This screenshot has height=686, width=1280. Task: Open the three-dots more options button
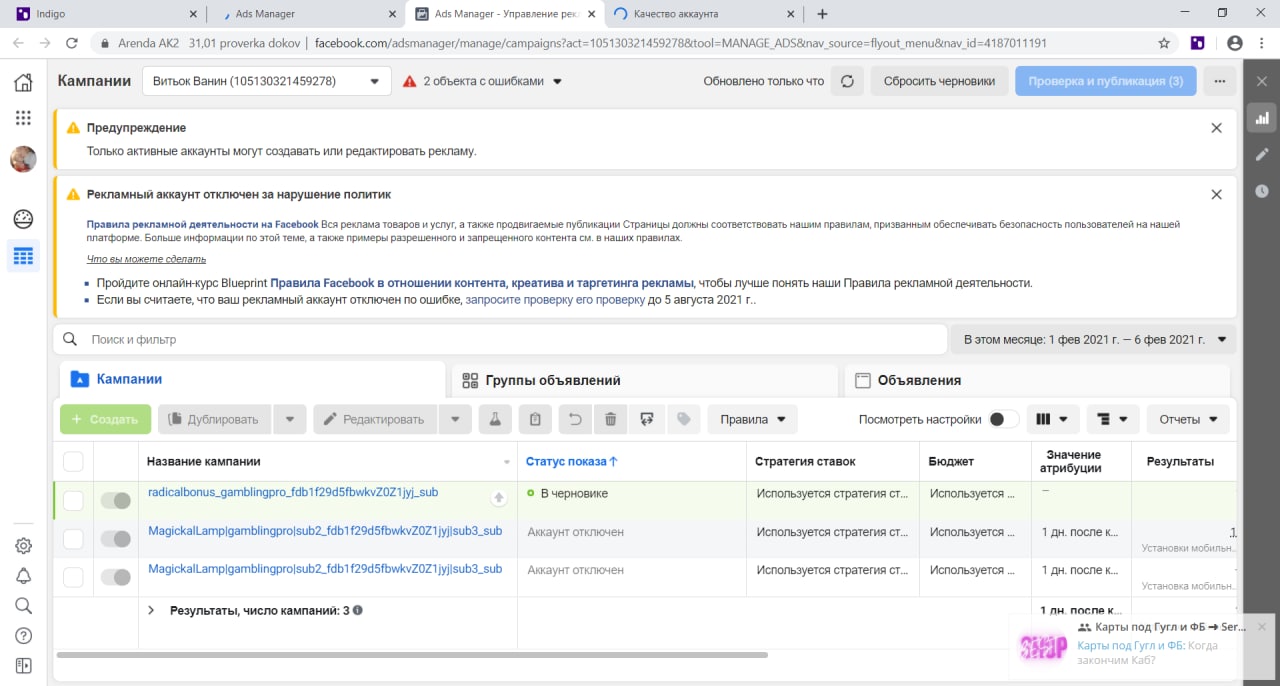[1219, 81]
